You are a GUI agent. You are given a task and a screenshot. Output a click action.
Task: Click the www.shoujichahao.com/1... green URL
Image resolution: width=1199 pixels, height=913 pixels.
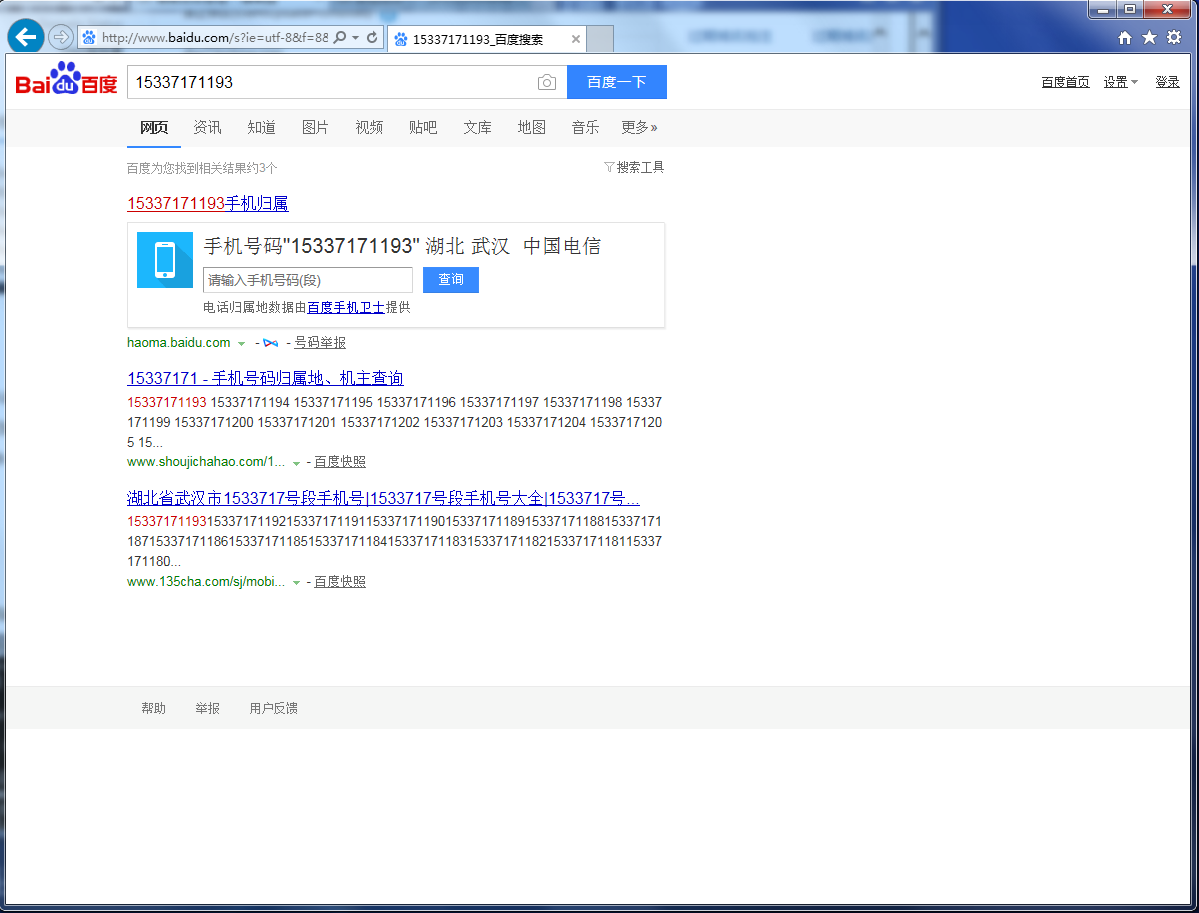point(206,462)
